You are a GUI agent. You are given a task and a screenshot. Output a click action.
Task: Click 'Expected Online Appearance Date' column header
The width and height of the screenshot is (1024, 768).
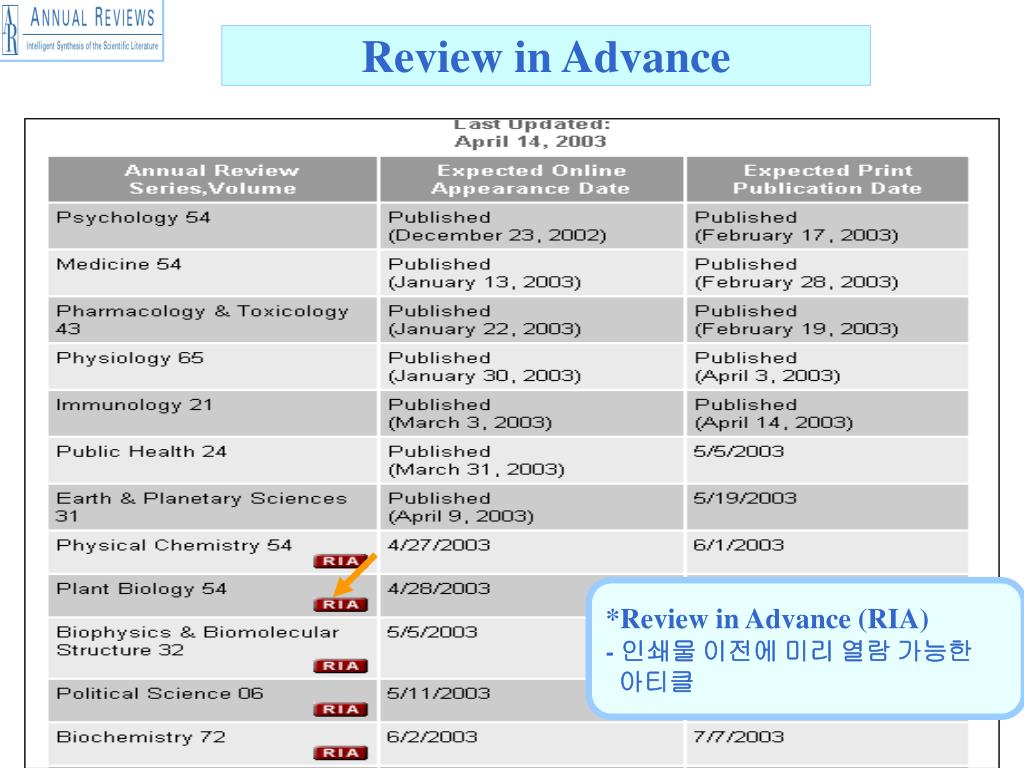click(x=531, y=179)
